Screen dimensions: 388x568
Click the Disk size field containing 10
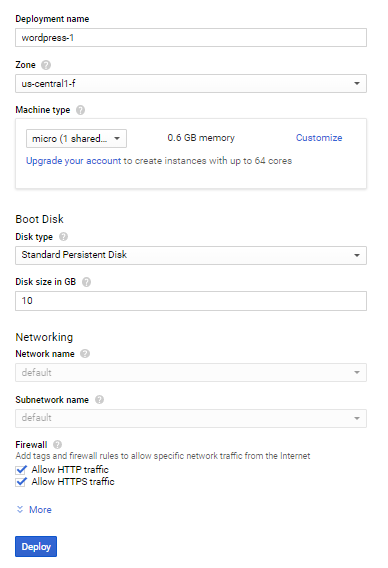click(191, 301)
